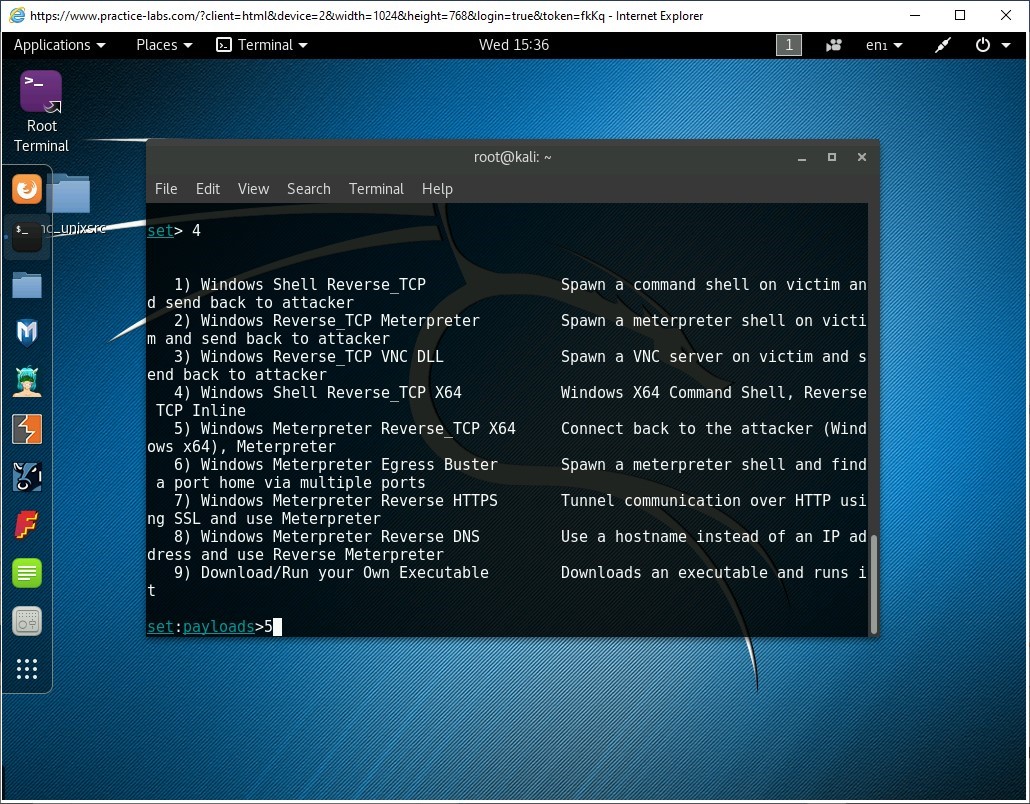Launch Metasploit from the dock
This screenshot has width=1030, height=804.
(27, 333)
